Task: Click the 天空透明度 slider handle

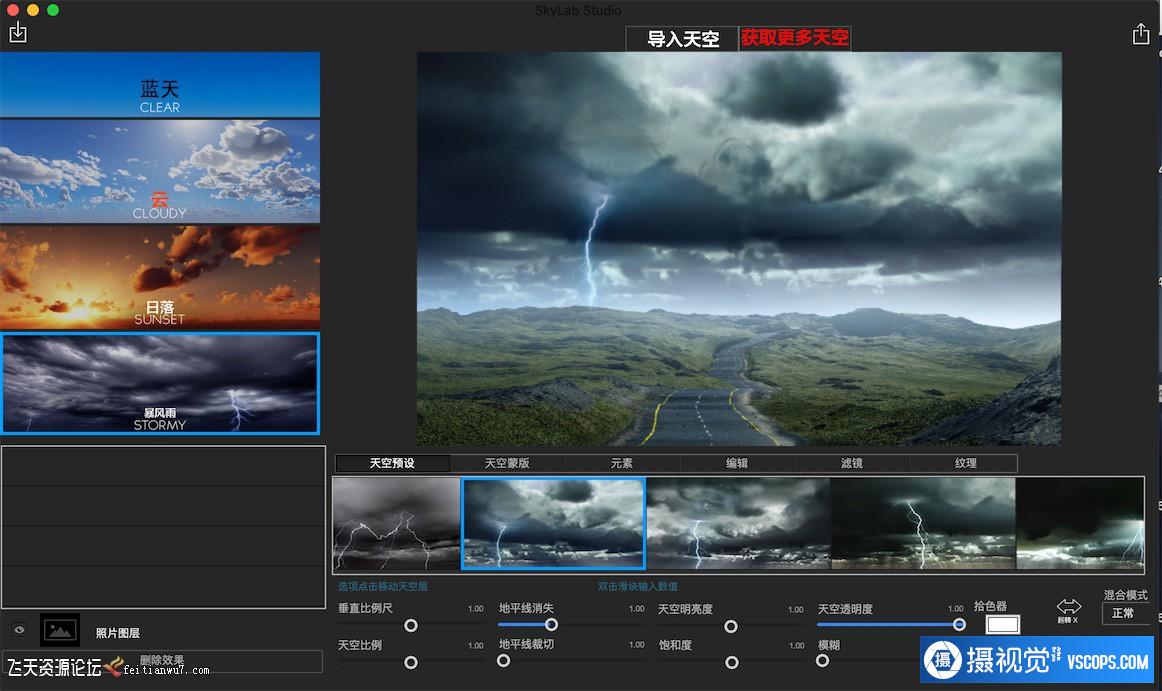Action: tap(959, 625)
